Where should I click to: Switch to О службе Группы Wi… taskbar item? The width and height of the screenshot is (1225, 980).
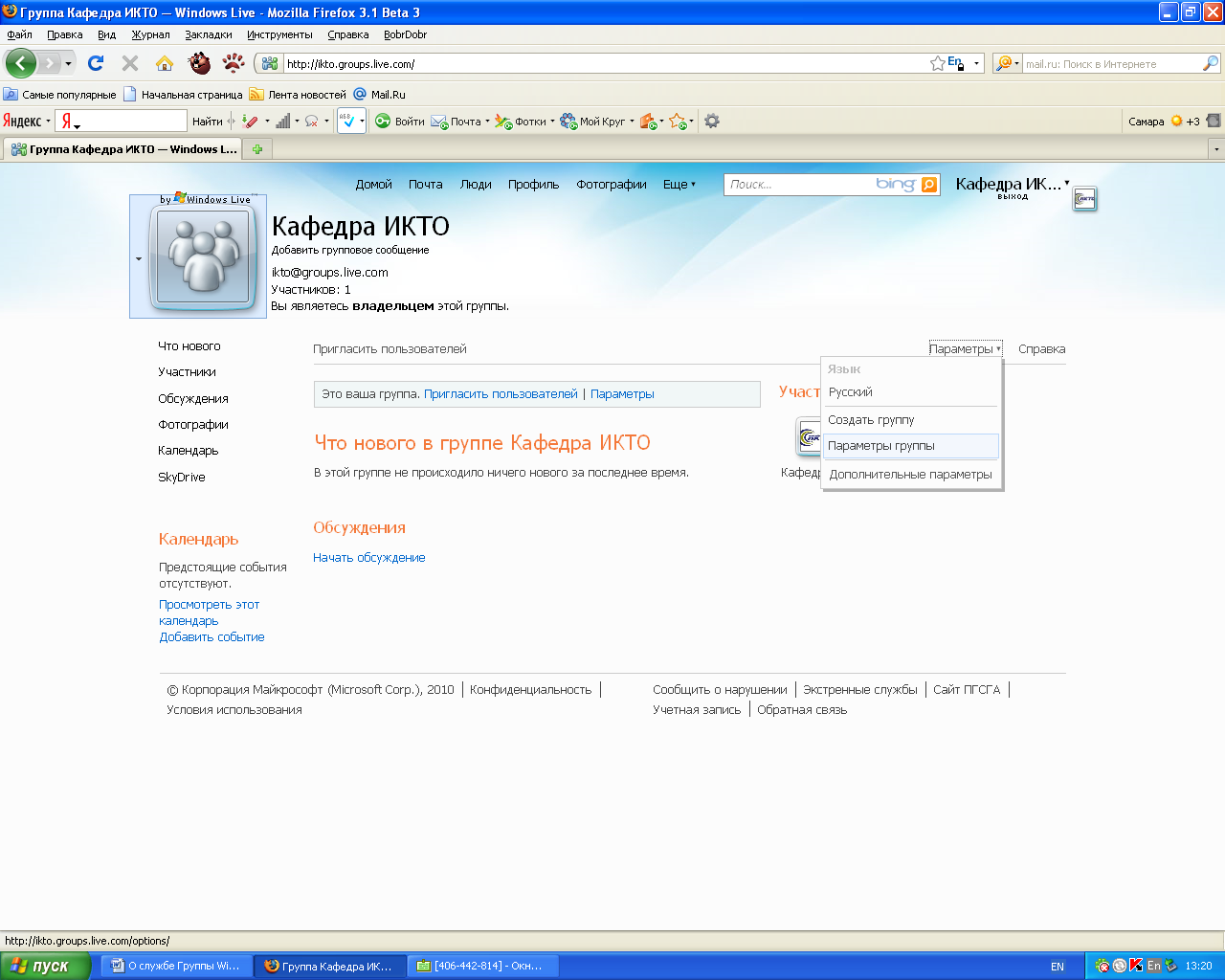pyautogui.click(x=177, y=967)
